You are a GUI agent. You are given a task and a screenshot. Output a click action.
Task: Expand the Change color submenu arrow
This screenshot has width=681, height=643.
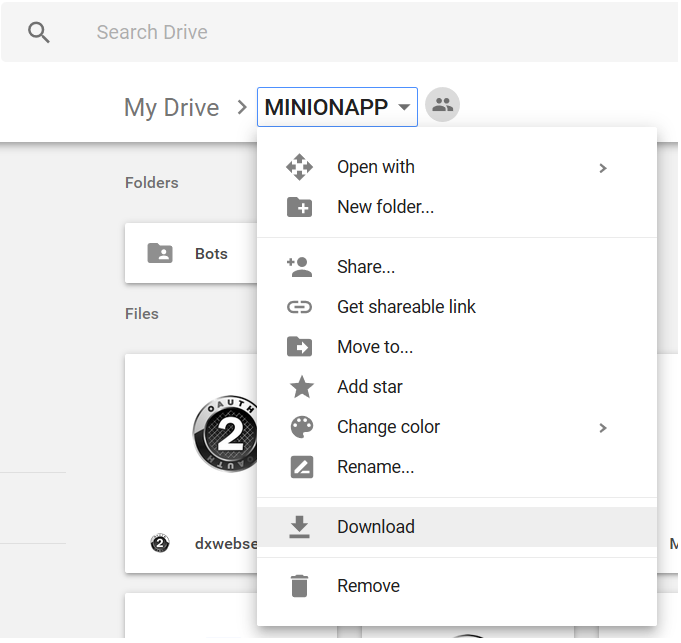tap(602, 428)
